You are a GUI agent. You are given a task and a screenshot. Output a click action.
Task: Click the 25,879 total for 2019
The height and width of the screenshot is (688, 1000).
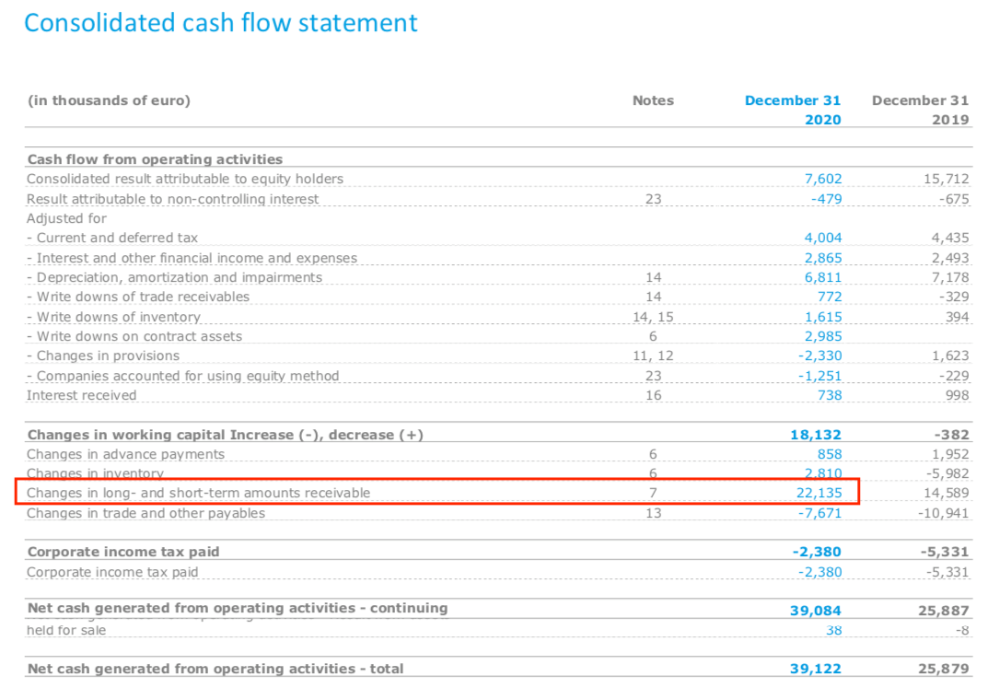(x=944, y=668)
